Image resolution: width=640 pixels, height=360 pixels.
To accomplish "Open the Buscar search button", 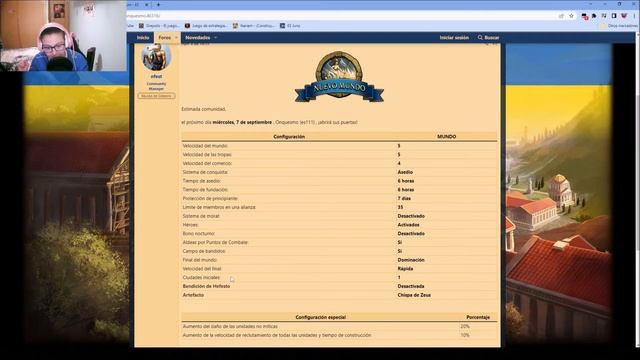I will pyautogui.click(x=488, y=38).
